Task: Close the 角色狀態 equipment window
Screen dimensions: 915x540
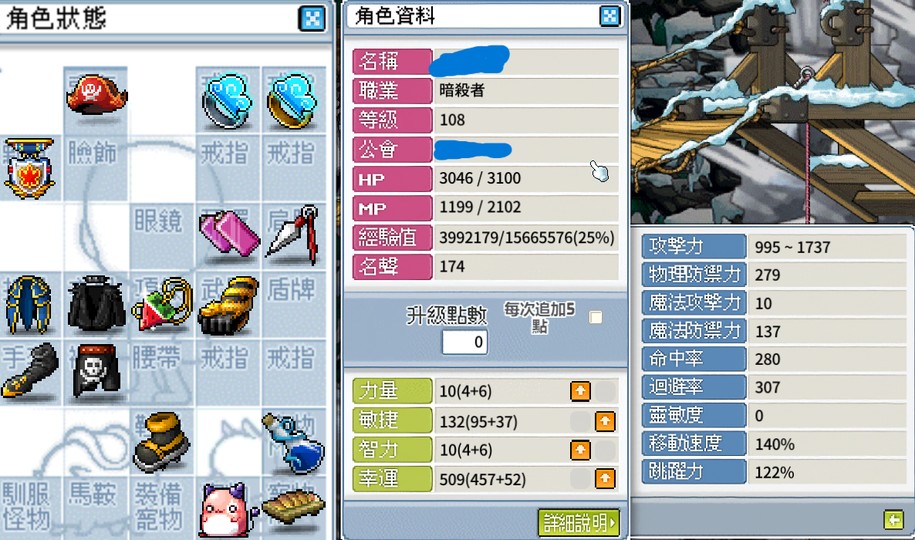Action: click(x=312, y=19)
